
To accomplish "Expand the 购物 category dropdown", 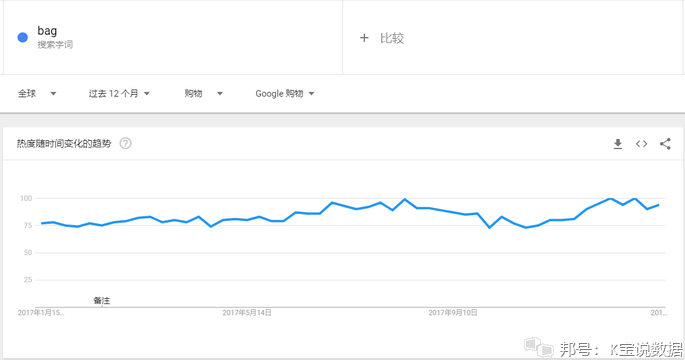I will 203,93.
